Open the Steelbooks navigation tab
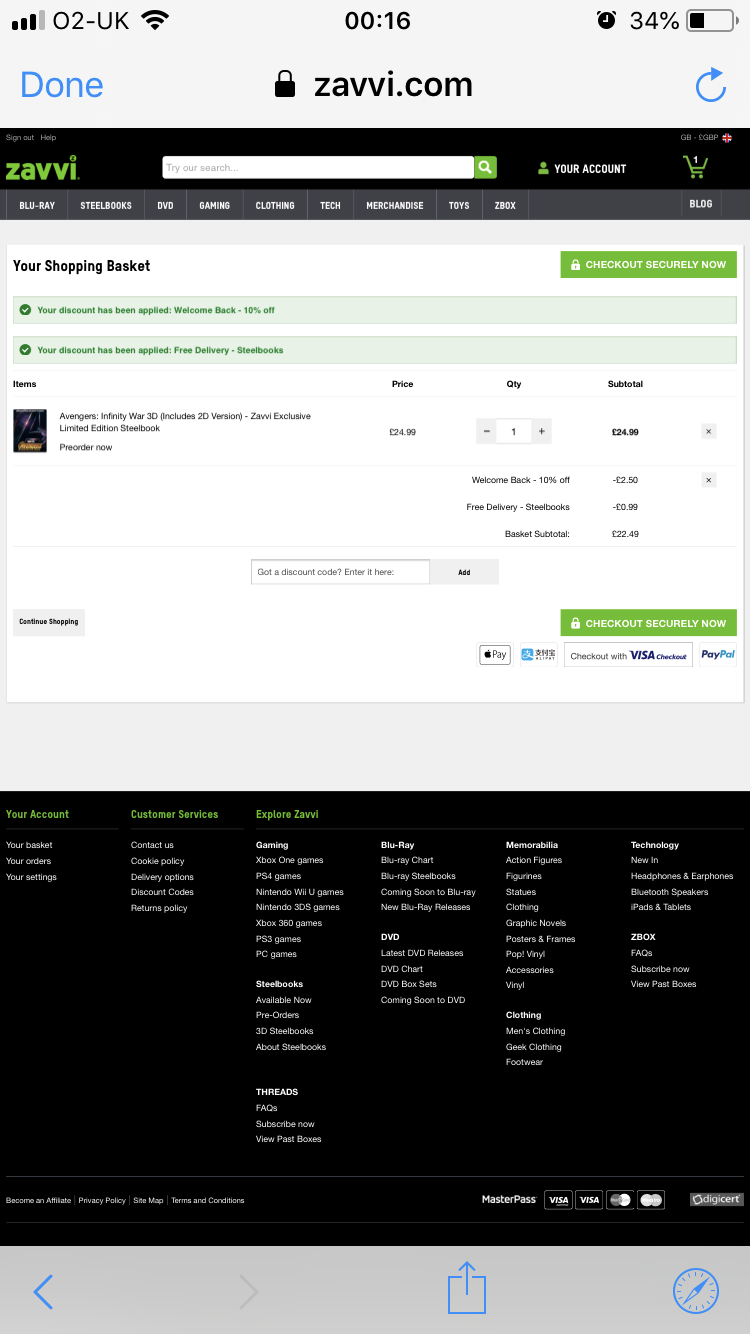Screen dimensions: 750x1334 [106, 205]
